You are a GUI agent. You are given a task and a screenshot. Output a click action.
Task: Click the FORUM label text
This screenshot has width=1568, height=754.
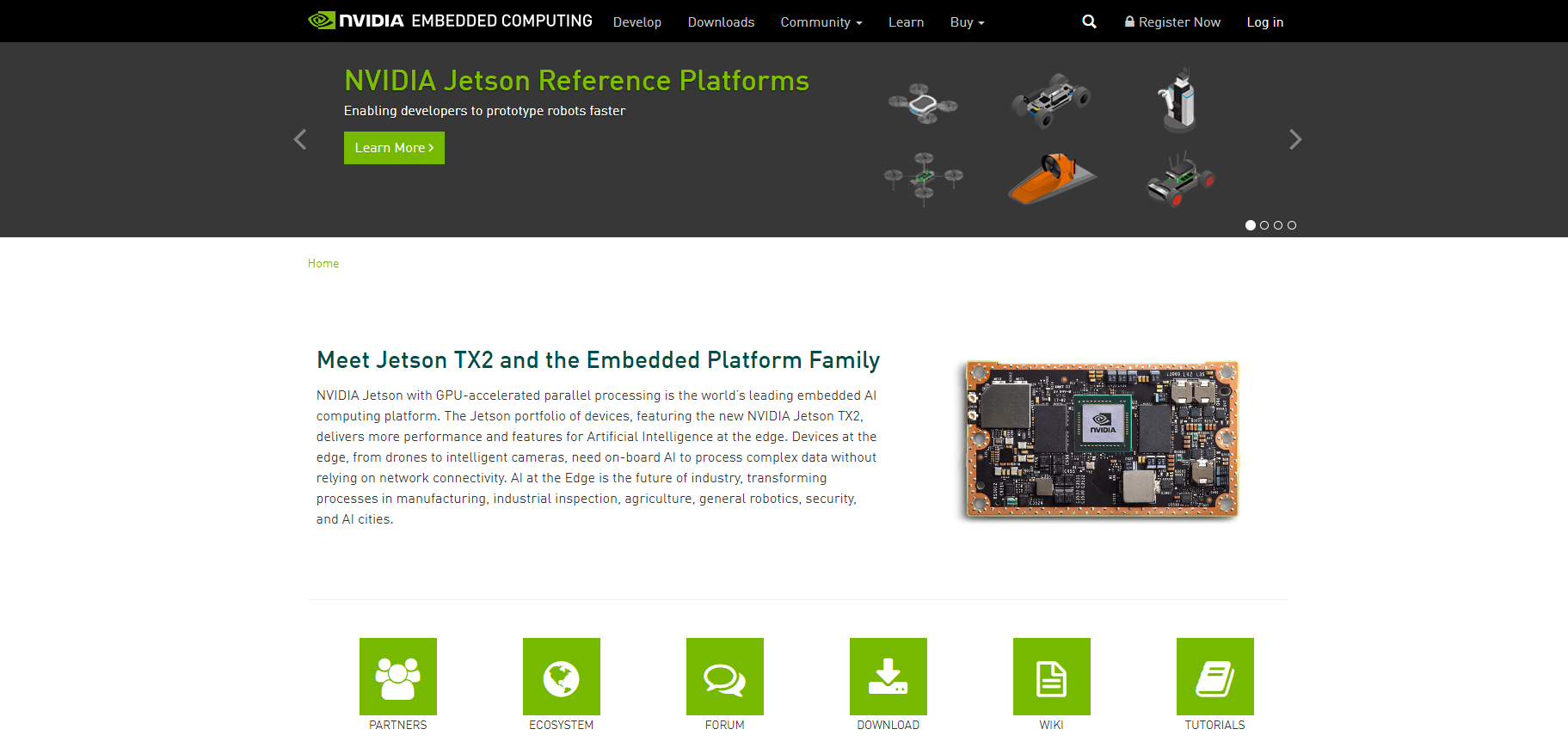click(x=725, y=725)
